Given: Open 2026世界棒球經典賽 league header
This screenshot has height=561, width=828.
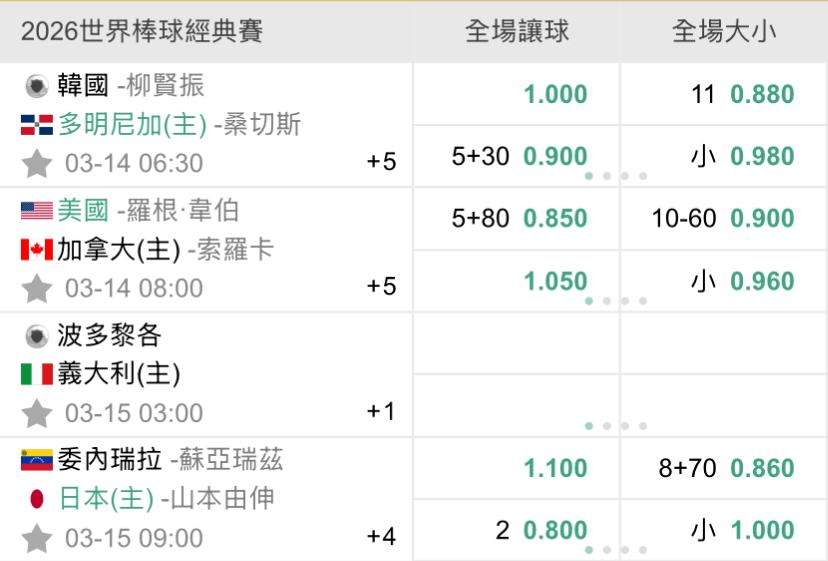Looking at the screenshot, I should [x=142, y=32].
